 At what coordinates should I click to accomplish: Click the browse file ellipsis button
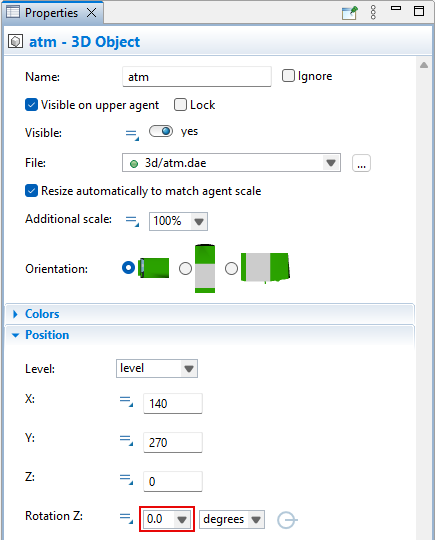[361, 163]
